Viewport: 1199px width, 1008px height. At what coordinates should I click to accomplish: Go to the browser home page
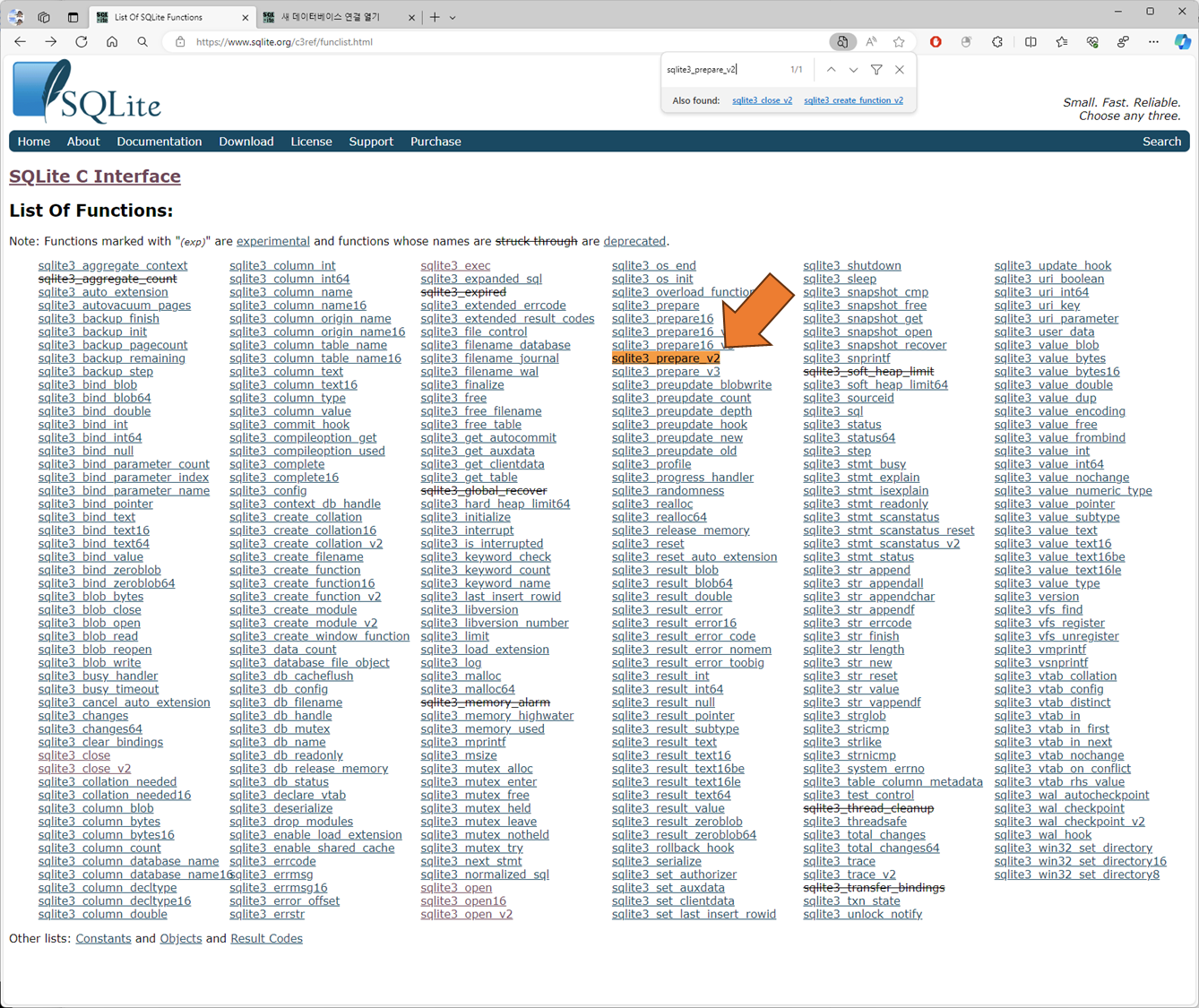[112, 42]
